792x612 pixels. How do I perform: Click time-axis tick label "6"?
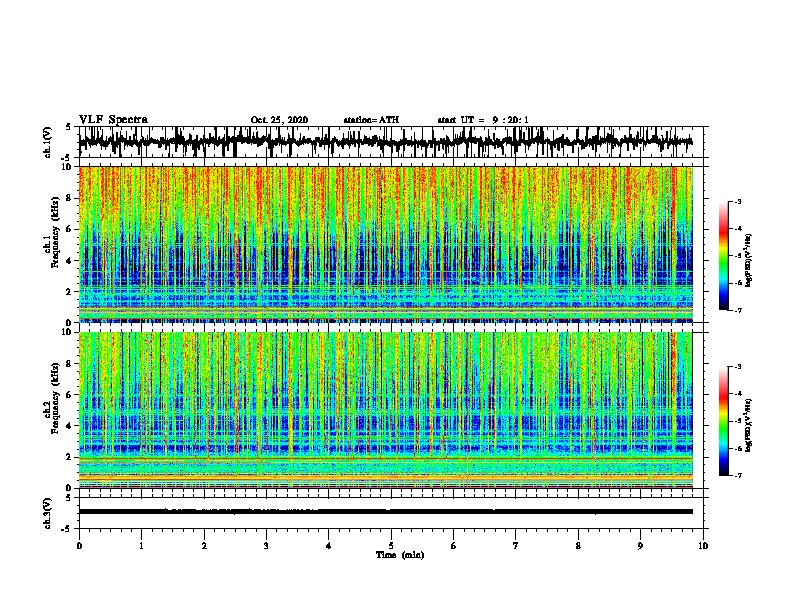click(x=454, y=546)
